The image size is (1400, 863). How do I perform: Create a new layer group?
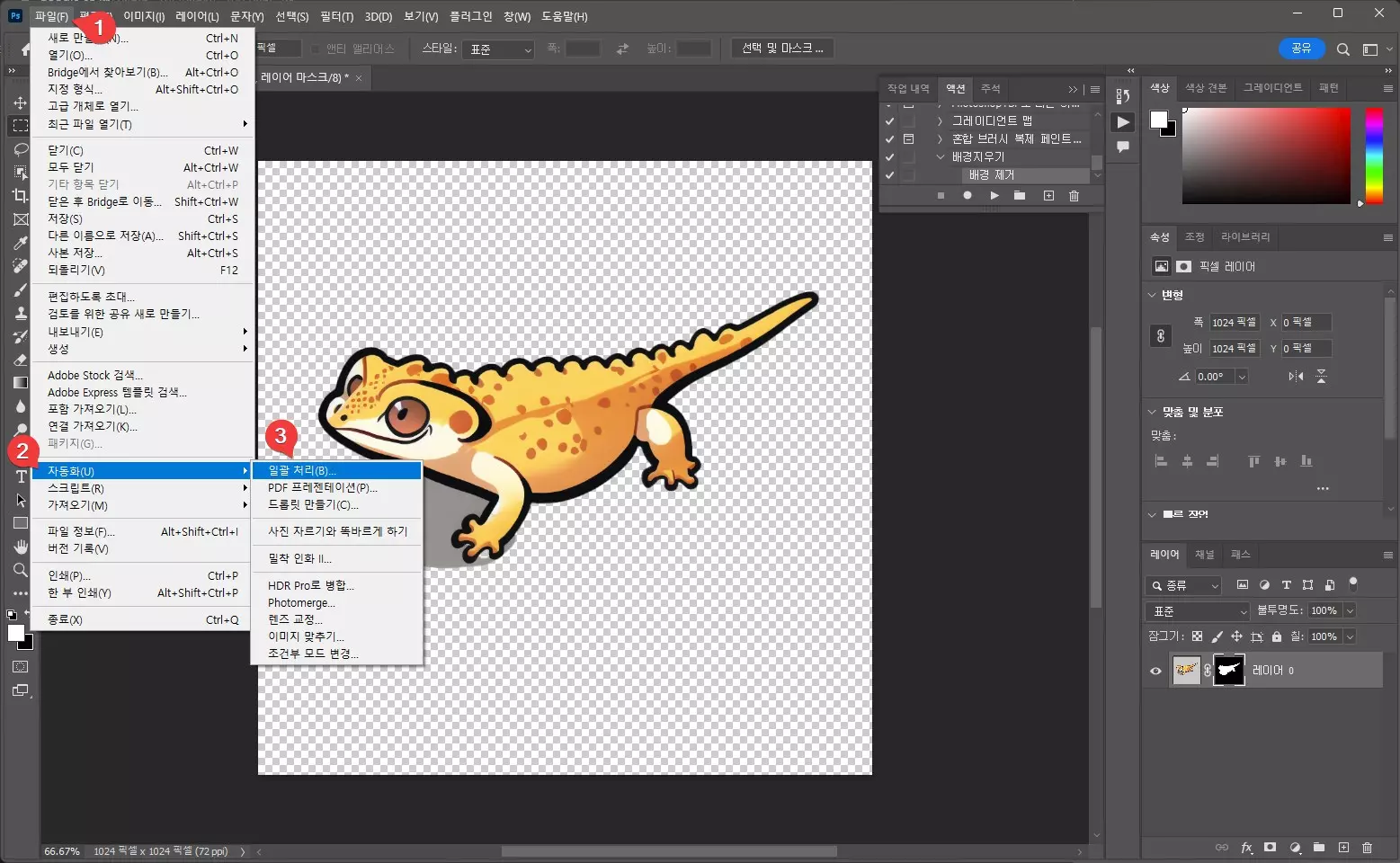pyautogui.click(x=1319, y=848)
